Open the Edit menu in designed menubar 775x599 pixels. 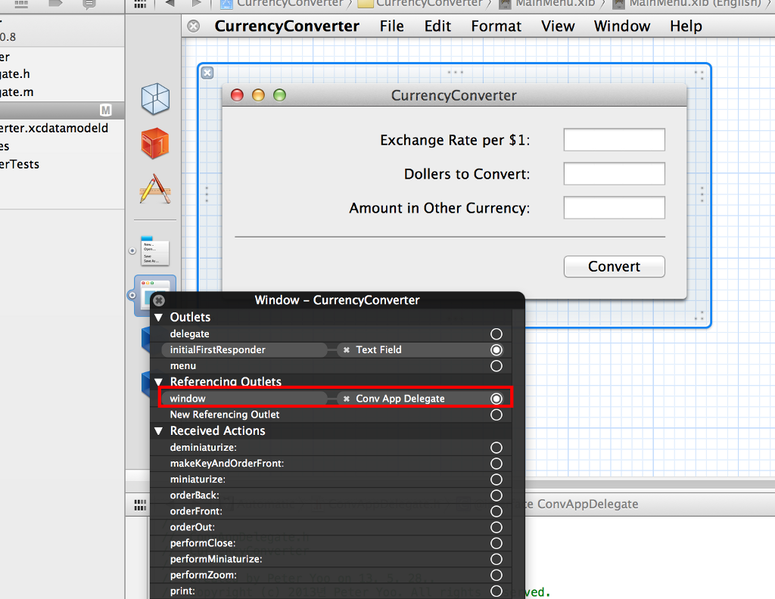click(437, 26)
